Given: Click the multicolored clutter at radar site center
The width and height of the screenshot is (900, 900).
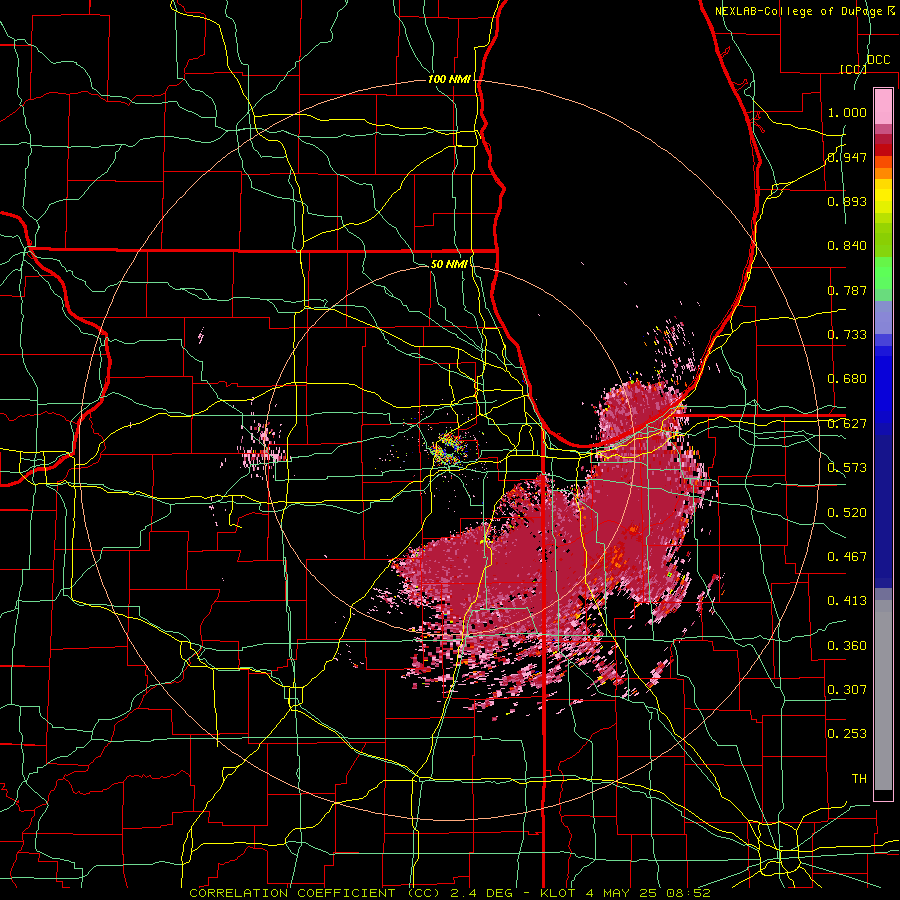Looking at the screenshot, I should (x=449, y=449).
